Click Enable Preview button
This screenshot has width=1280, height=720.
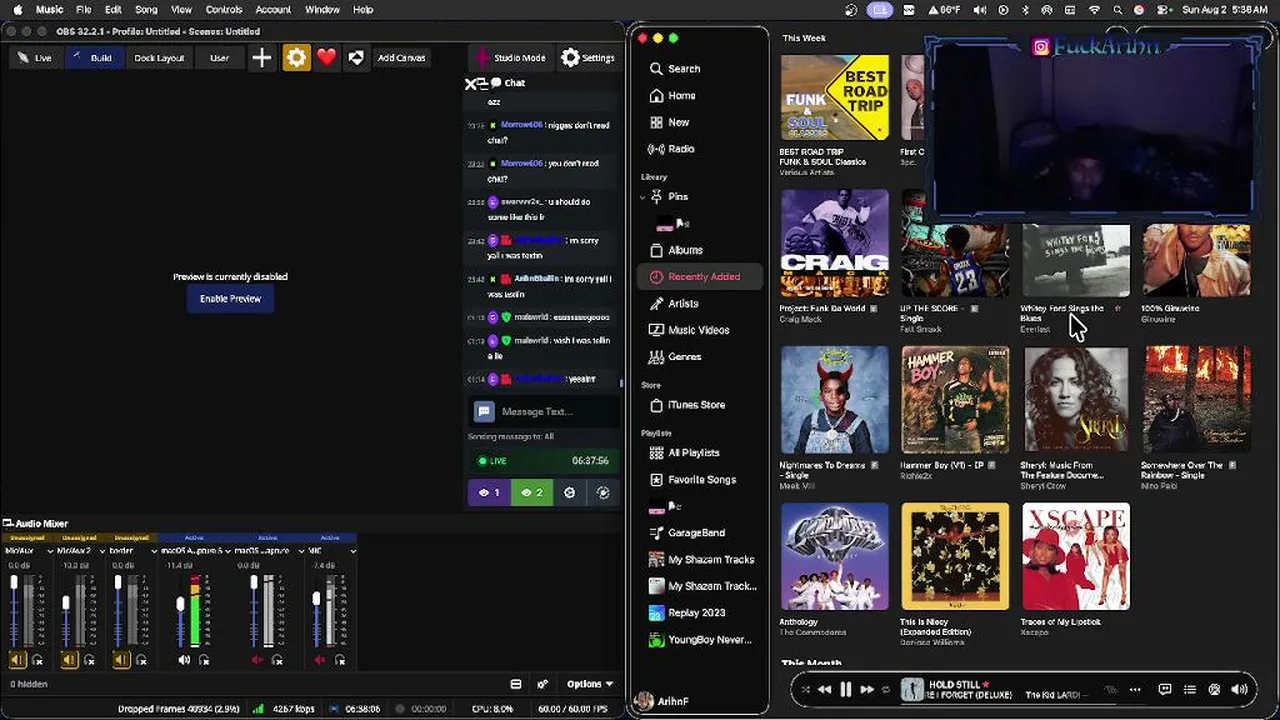(230, 299)
